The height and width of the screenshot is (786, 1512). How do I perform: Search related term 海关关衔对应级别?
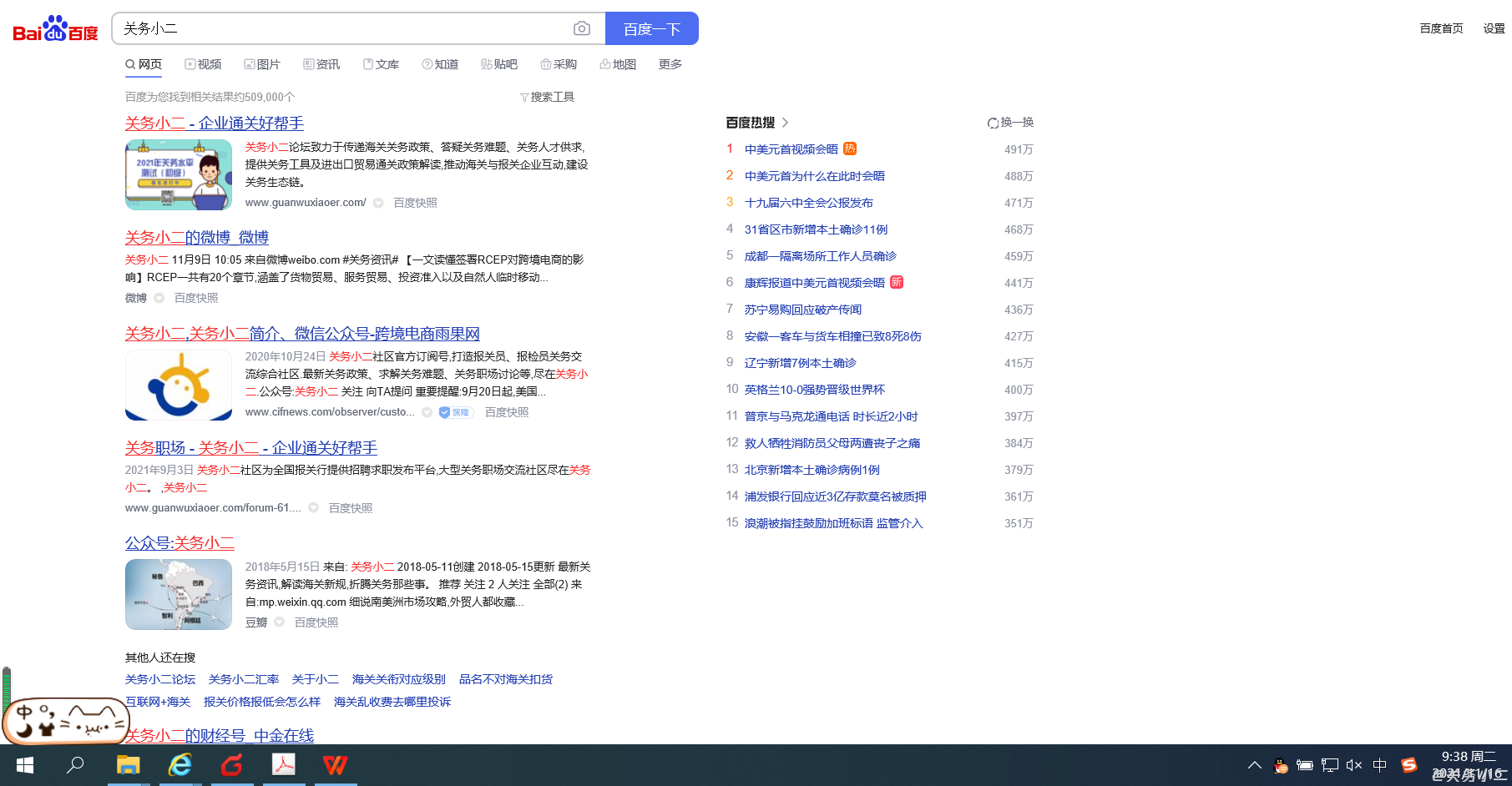click(399, 679)
